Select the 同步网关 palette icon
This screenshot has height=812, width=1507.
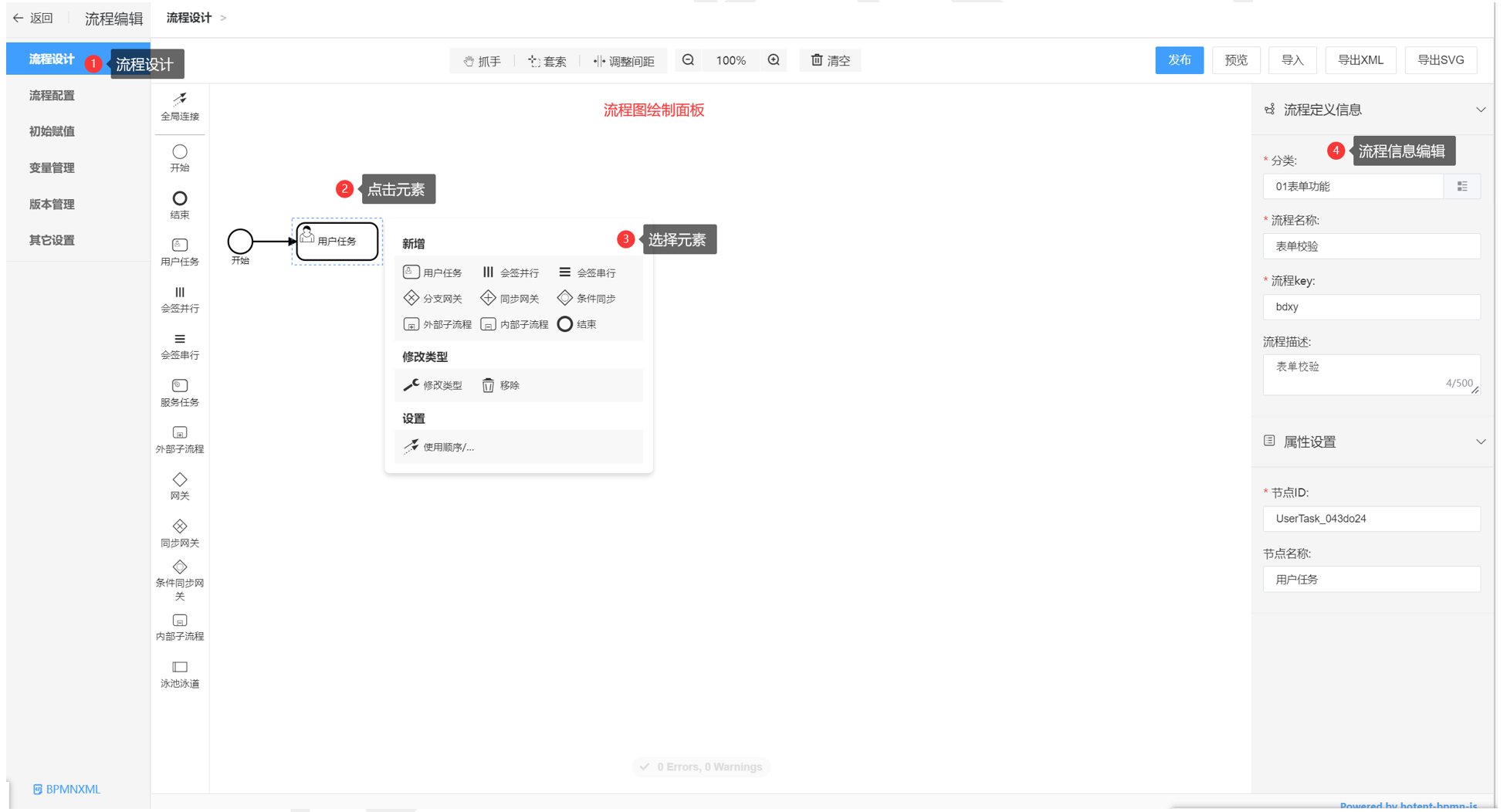180,533
